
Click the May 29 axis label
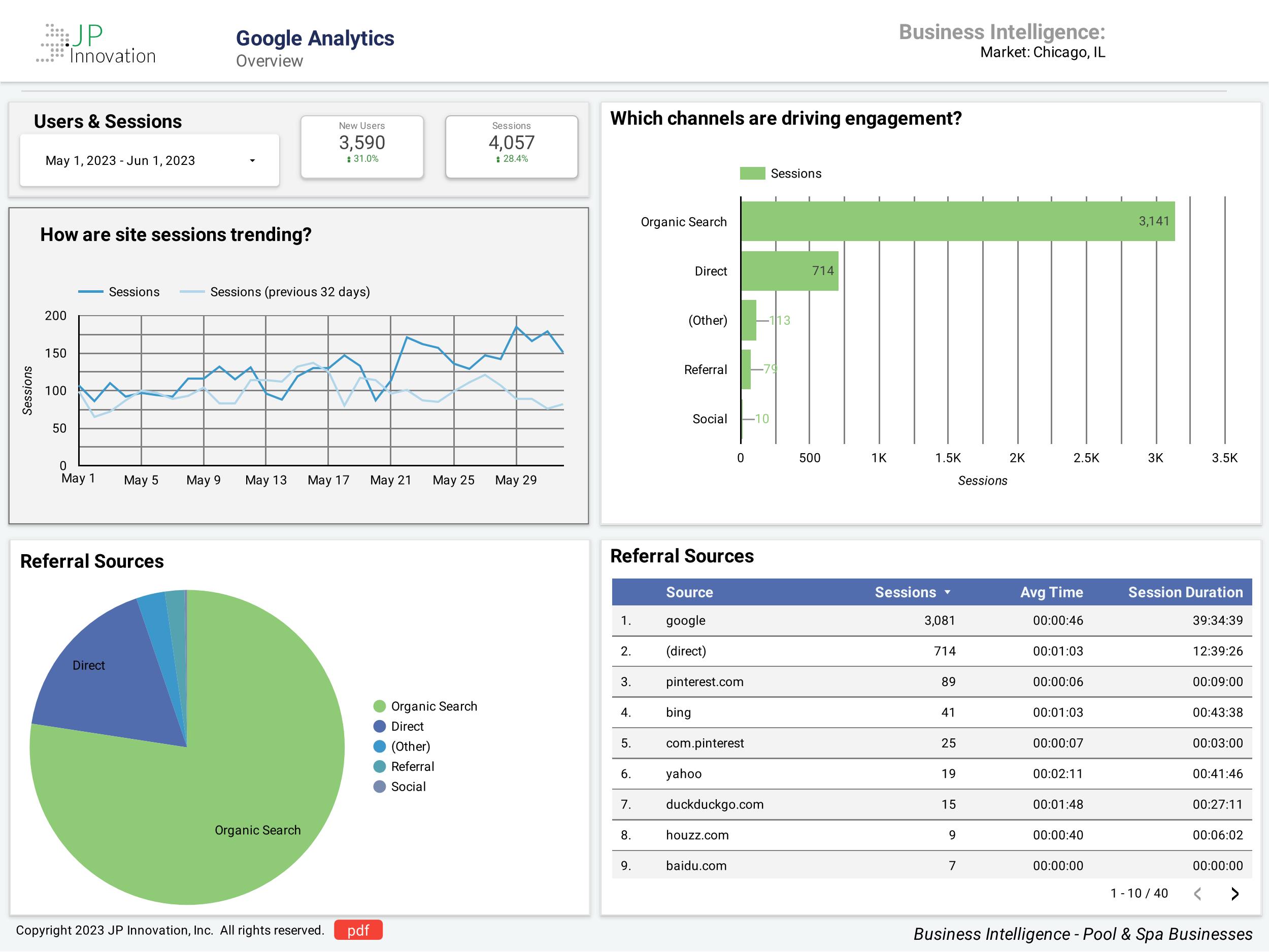(x=516, y=480)
